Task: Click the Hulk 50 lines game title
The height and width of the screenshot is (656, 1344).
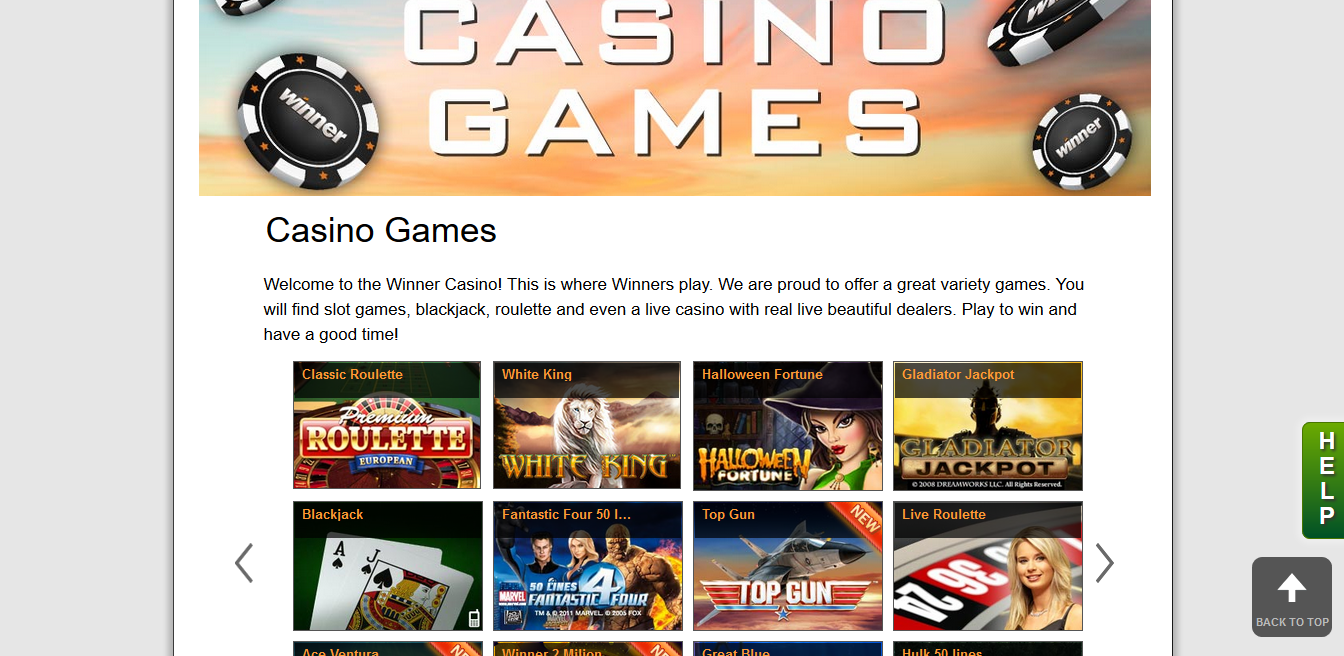Action: 942,651
